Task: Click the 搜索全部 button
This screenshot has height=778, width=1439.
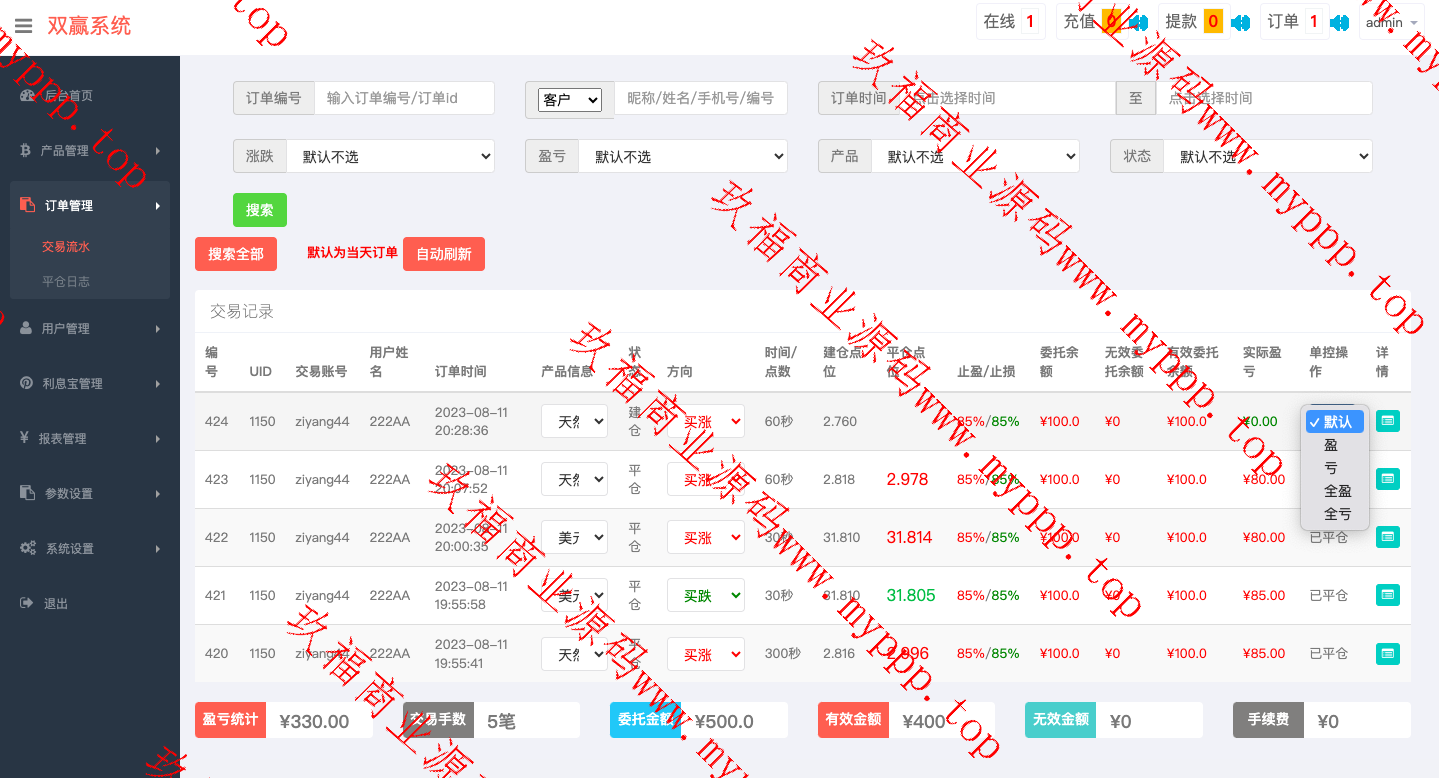Action: click(236, 254)
